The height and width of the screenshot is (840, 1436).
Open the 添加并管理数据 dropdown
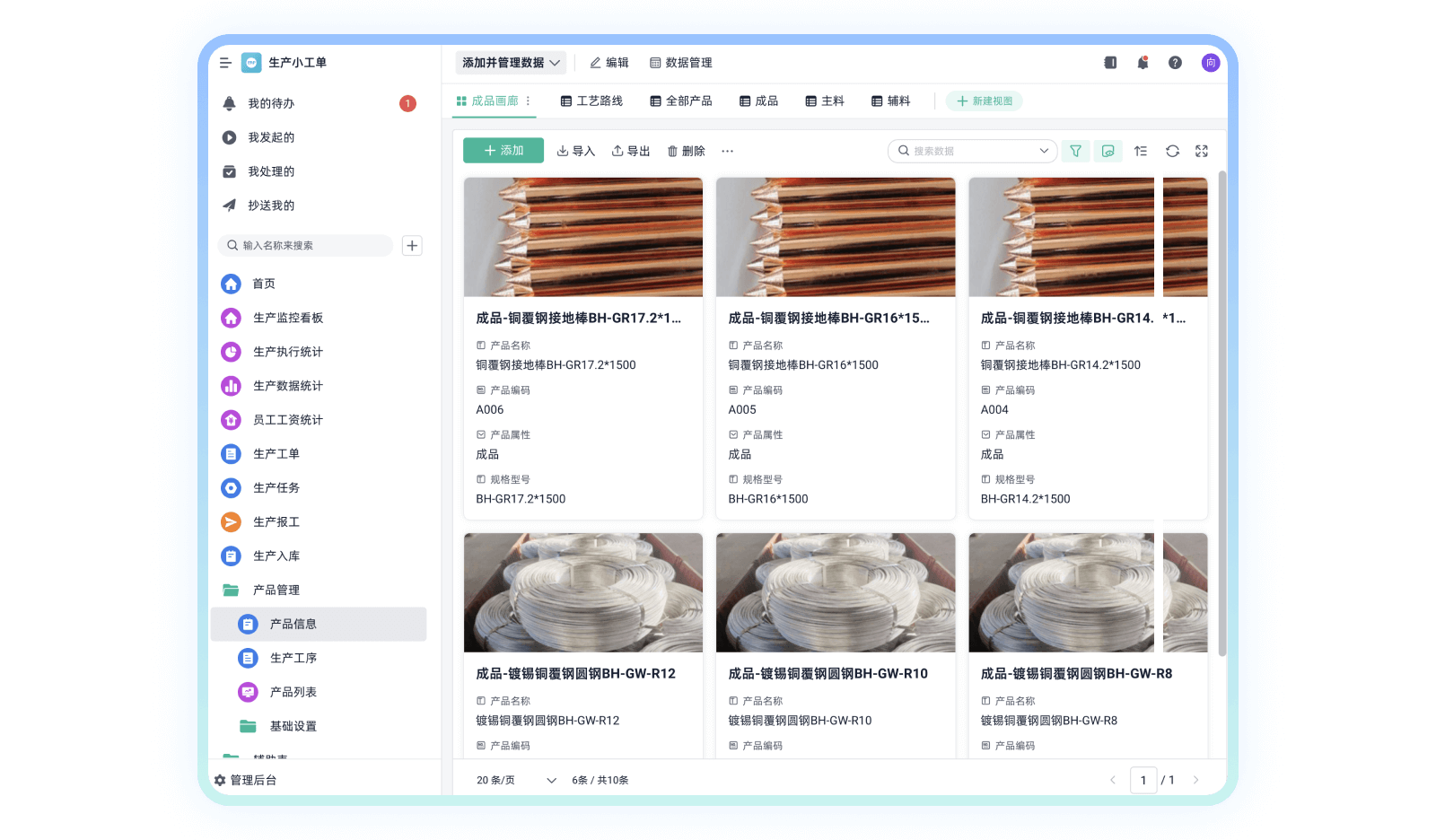click(509, 62)
